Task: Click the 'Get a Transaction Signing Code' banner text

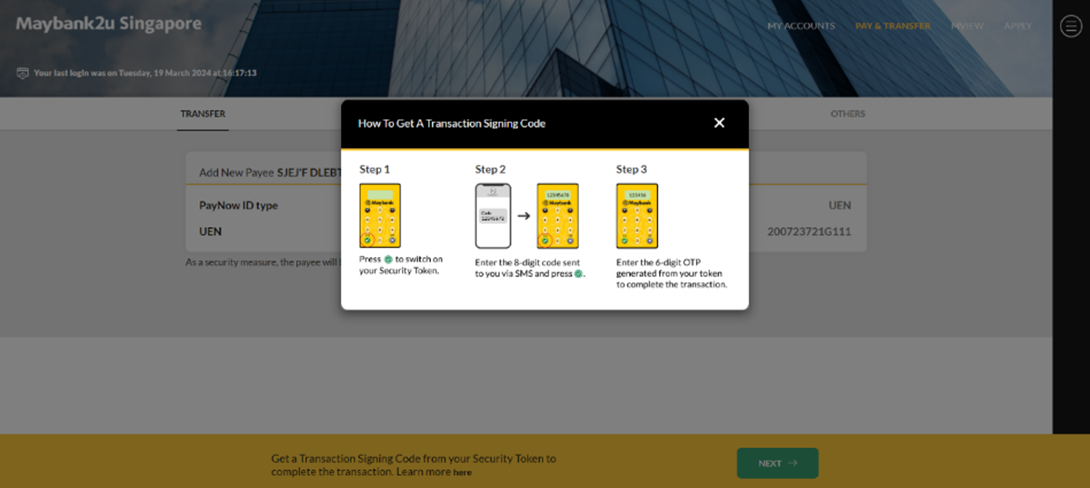Action: tap(414, 465)
